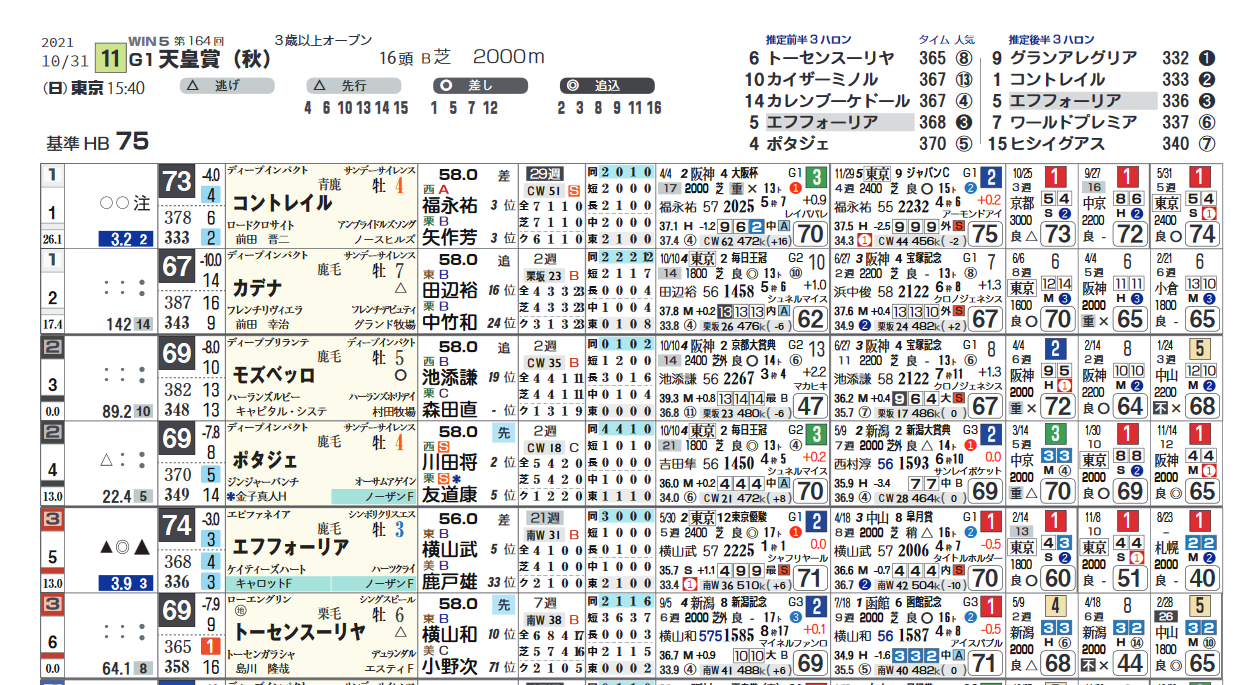Screen dimensions: 1259x685
Task: Click the rating 74 box for エフフォーリア
Action: (x=177, y=525)
